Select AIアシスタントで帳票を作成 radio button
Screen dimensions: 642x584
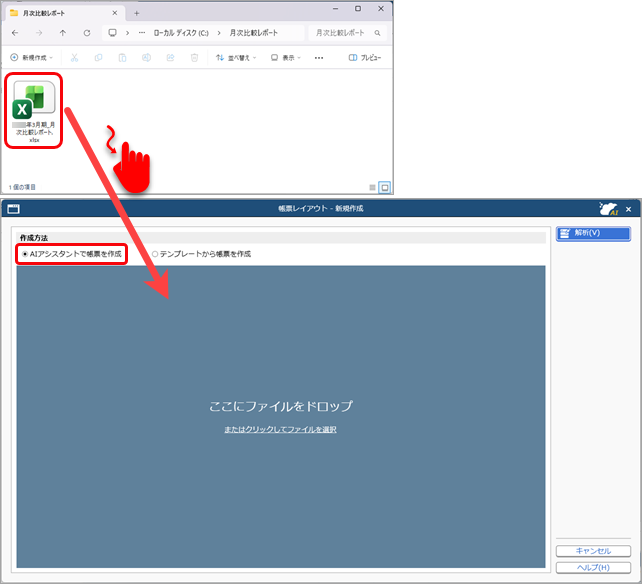coord(72,254)
